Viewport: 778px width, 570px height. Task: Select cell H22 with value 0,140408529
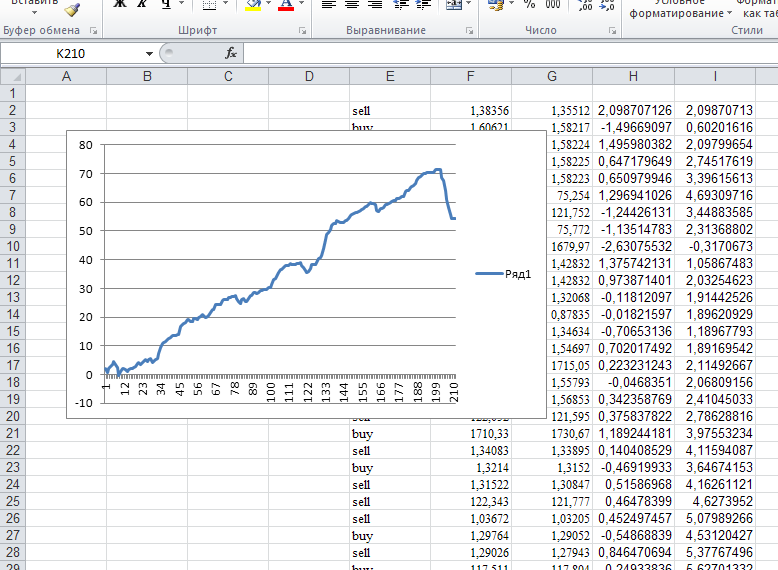coord(633,450)
